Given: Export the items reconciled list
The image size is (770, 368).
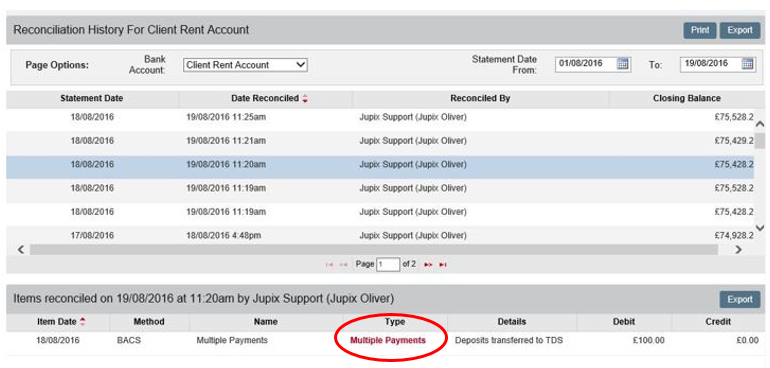Looking at the screenshot, I should 740,299.
